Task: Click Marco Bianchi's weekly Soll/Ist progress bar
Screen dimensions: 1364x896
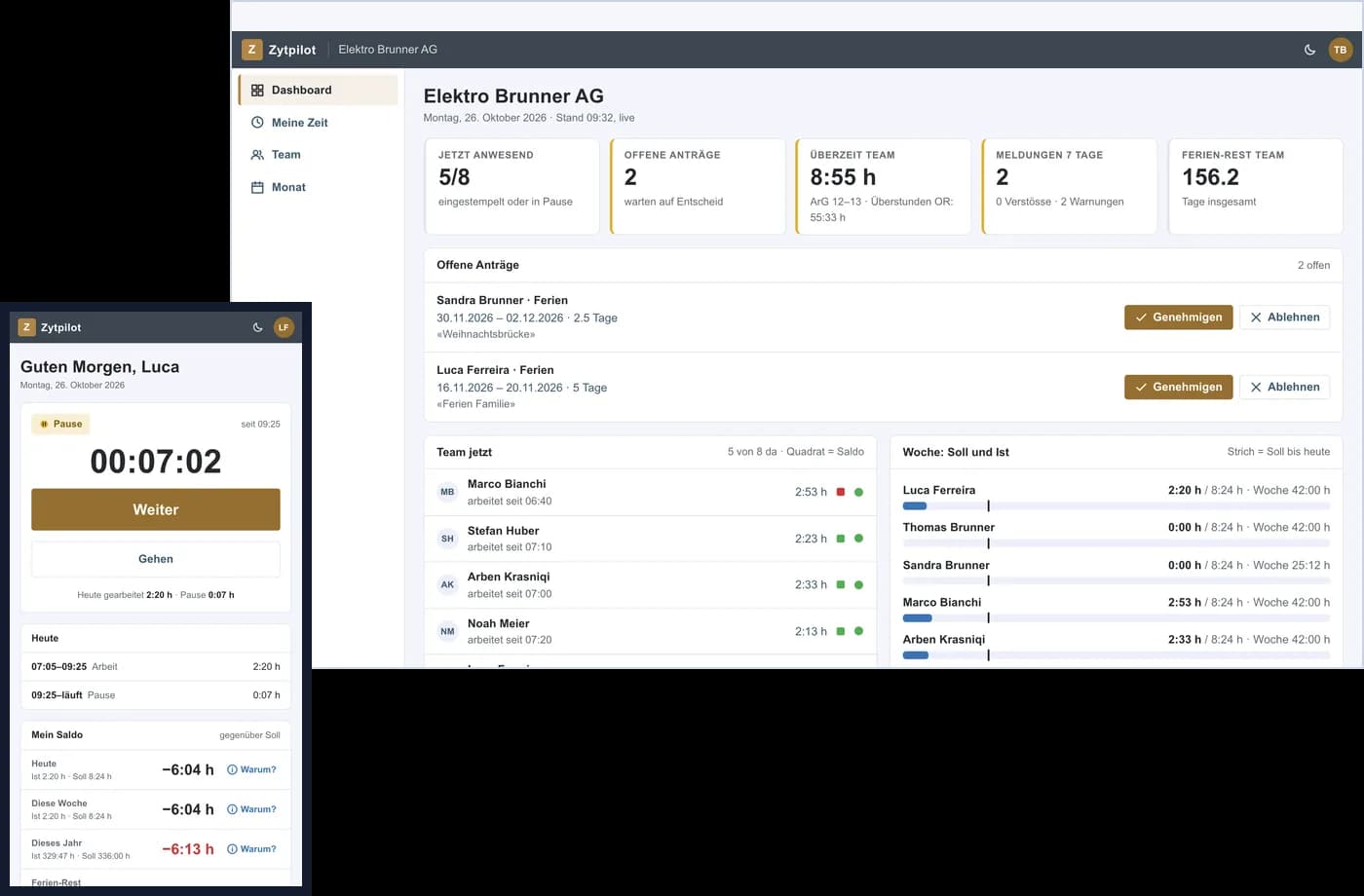Action: coord(1117,618)
